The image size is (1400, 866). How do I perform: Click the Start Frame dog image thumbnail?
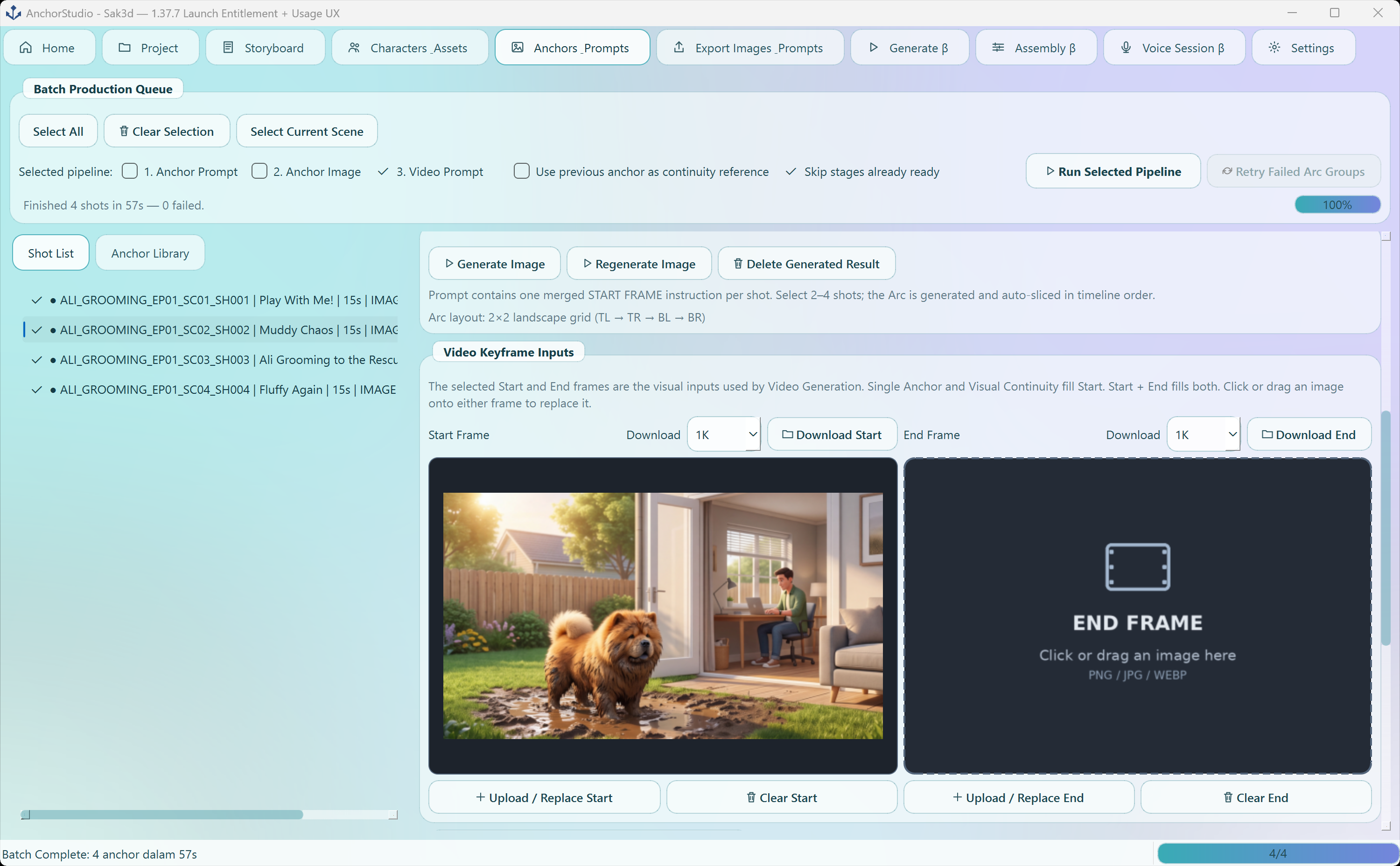(x=663, y=616)
